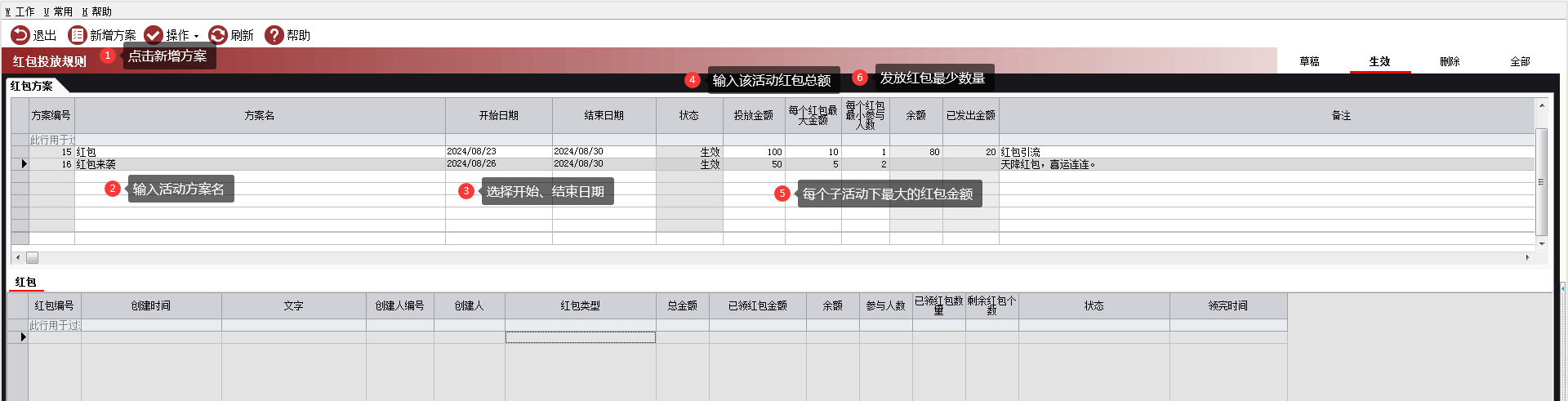Click upper grid horizontal scrollbar left arrow
The image size is (1568, 401).
tap(18, 257)
